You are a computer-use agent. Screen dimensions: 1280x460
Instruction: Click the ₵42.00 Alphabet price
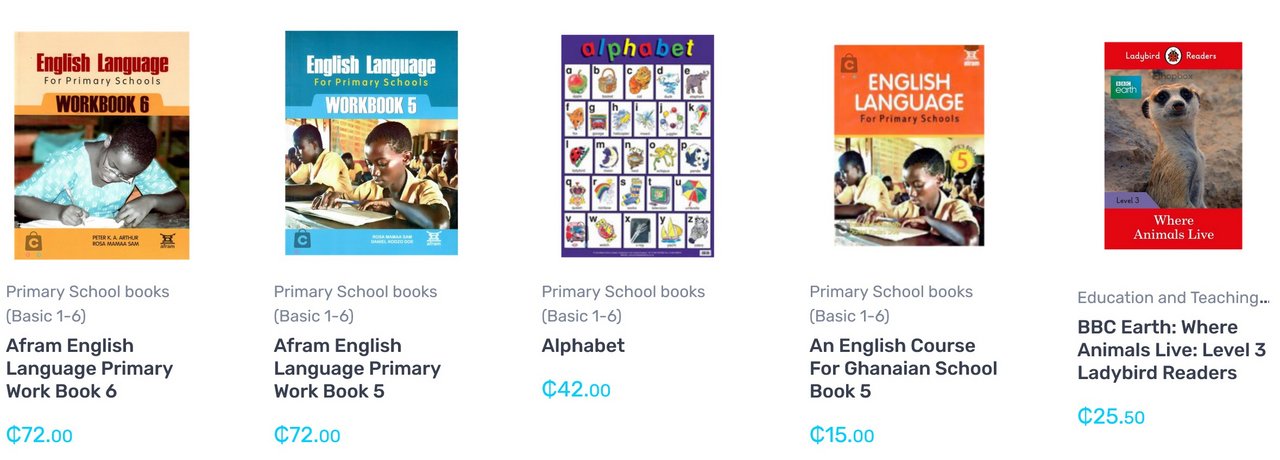pos(576,389)
